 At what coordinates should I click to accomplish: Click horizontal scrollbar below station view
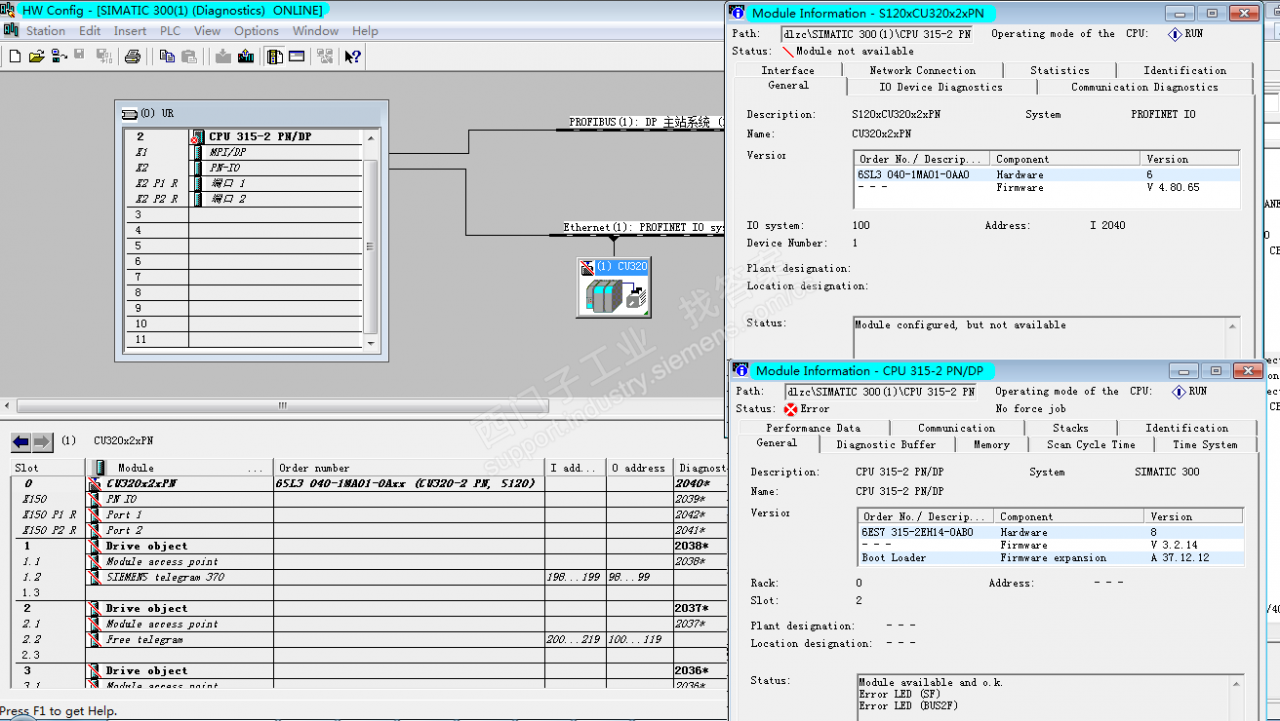pos(283,406)
